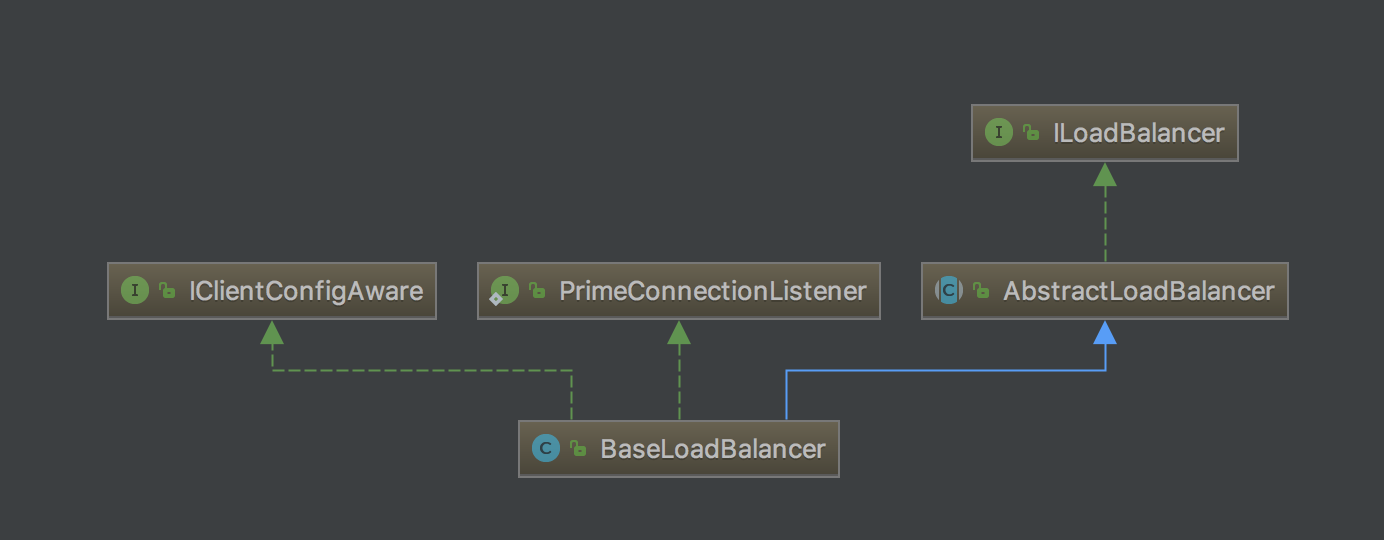Click the green arrowhead below ILoadBalancer

1105,175
